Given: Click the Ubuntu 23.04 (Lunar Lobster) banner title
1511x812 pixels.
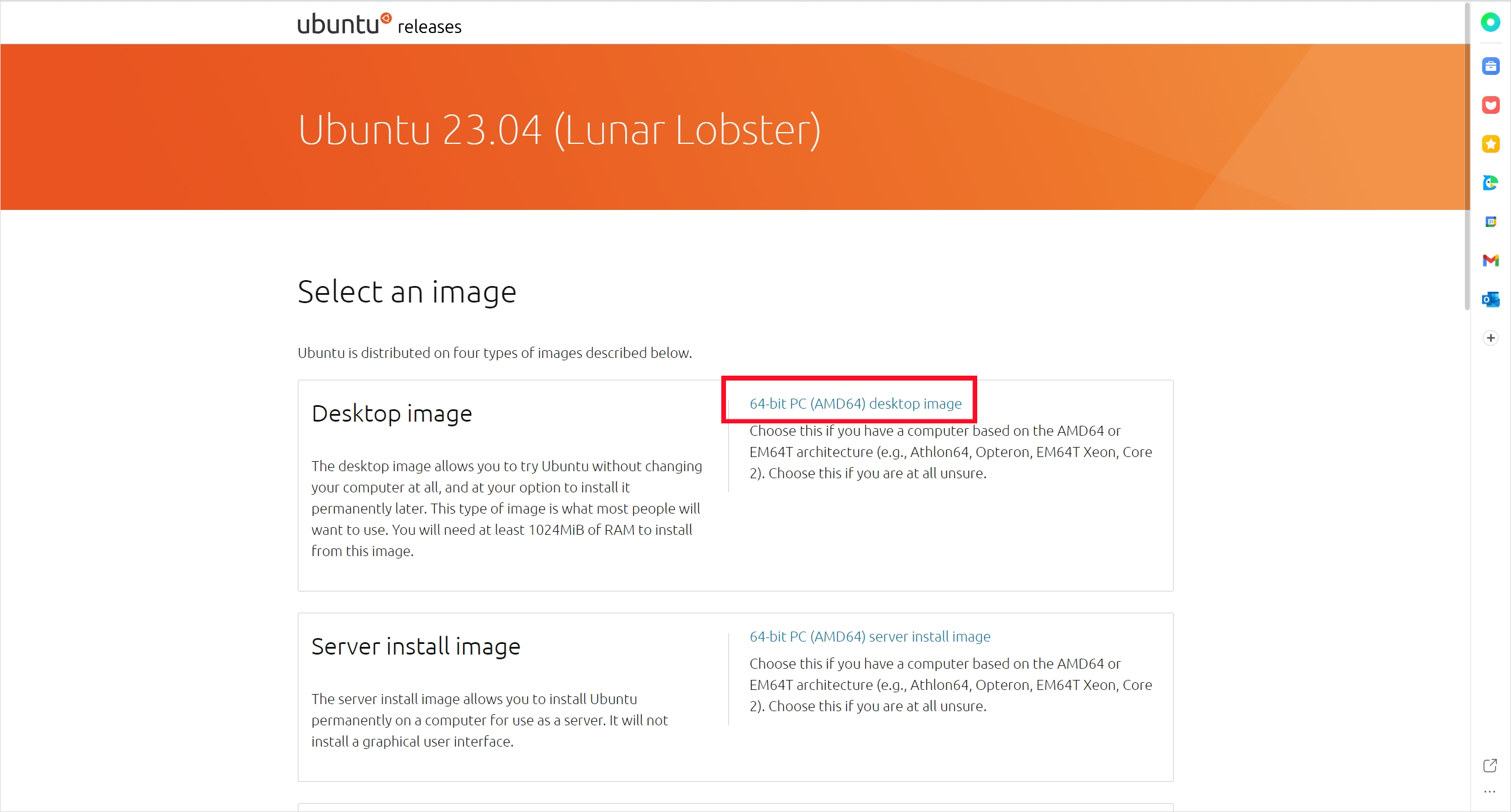Looking at the screenshot, I should pyautogui.click(x=559, y=130).
